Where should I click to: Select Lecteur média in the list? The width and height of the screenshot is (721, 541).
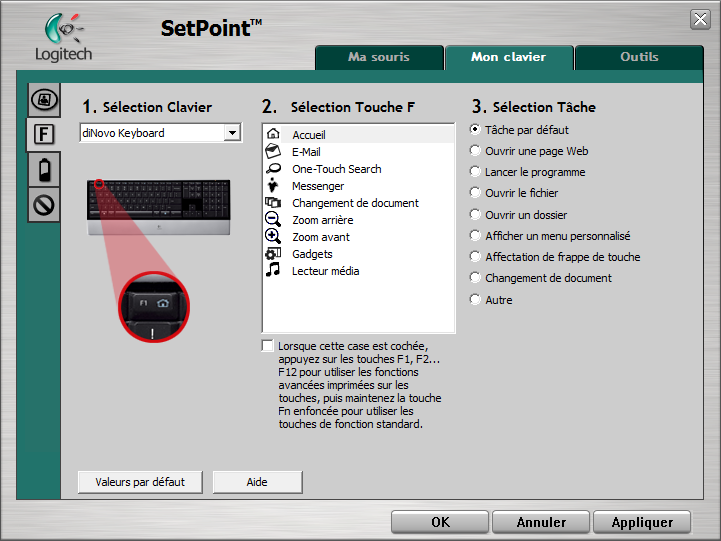358,271
